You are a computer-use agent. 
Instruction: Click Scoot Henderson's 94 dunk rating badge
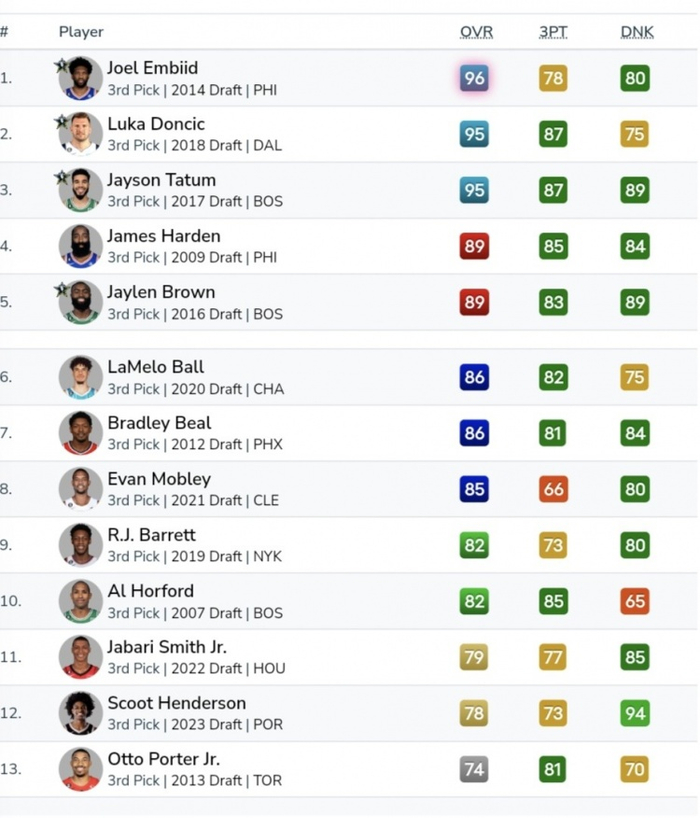(x=634, y=713)
